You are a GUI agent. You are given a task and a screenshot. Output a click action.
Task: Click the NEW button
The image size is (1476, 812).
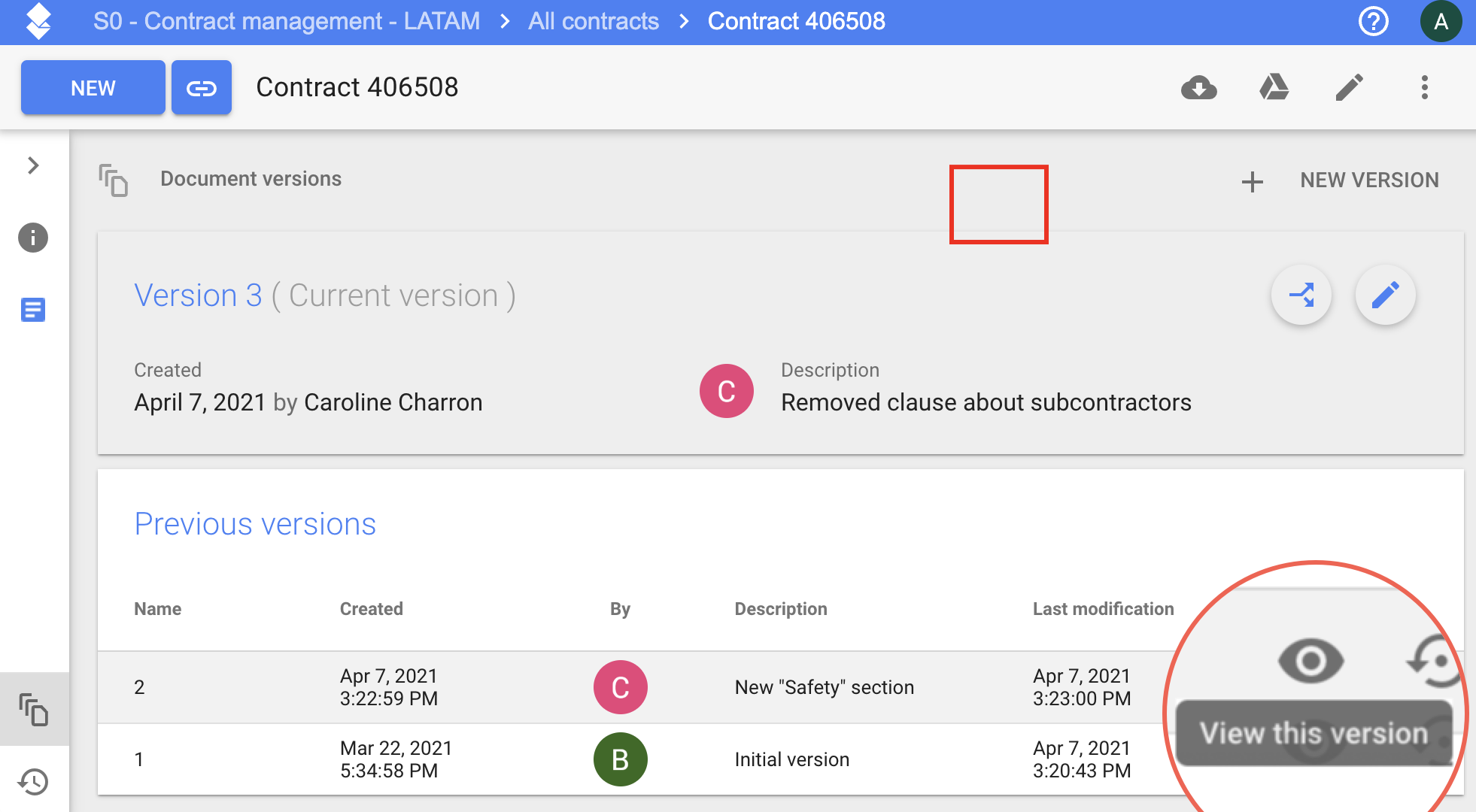93,88
